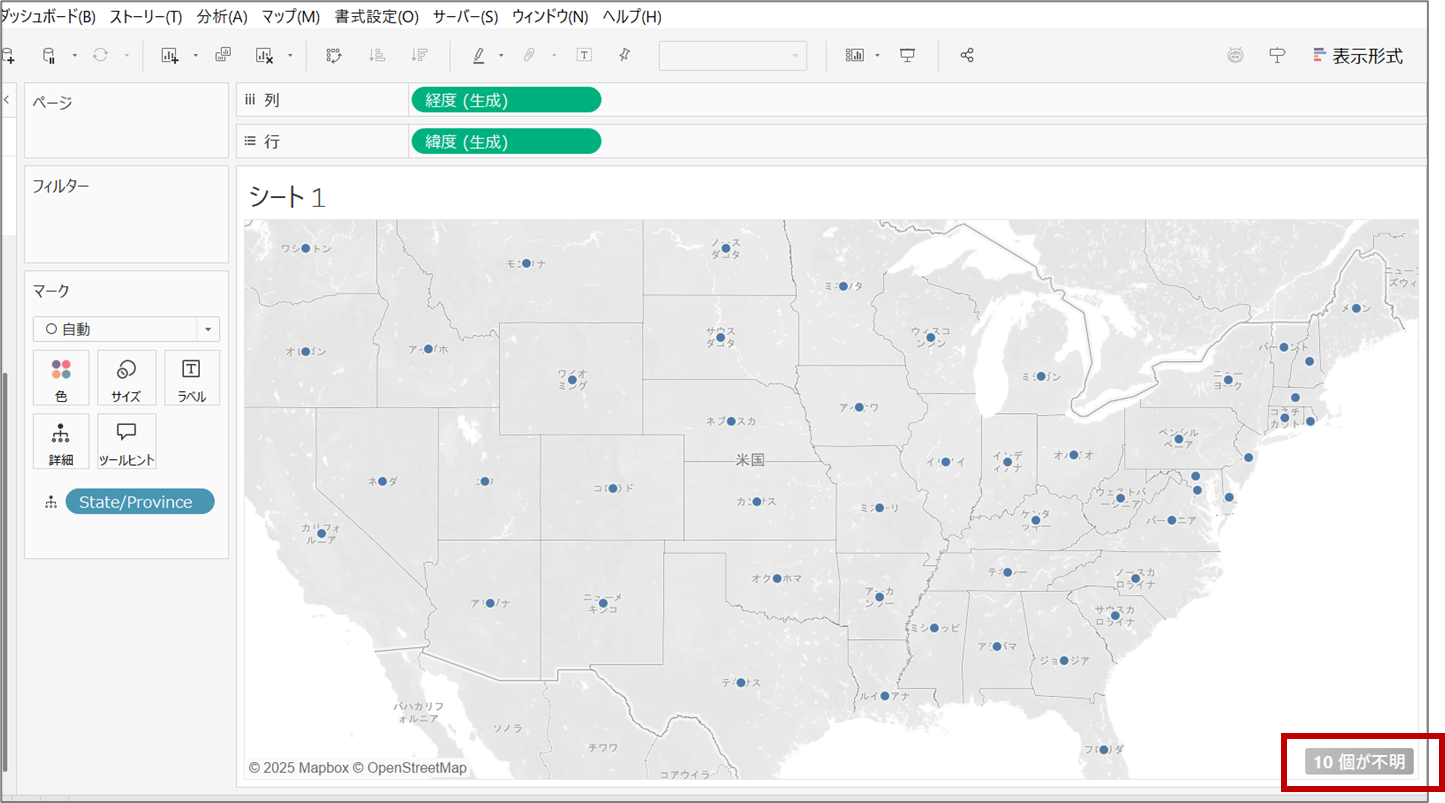Click the ページ shelf header
The height and width of the screenshot is (803, 1445).
pyautogui.click(x=52, y=102)
